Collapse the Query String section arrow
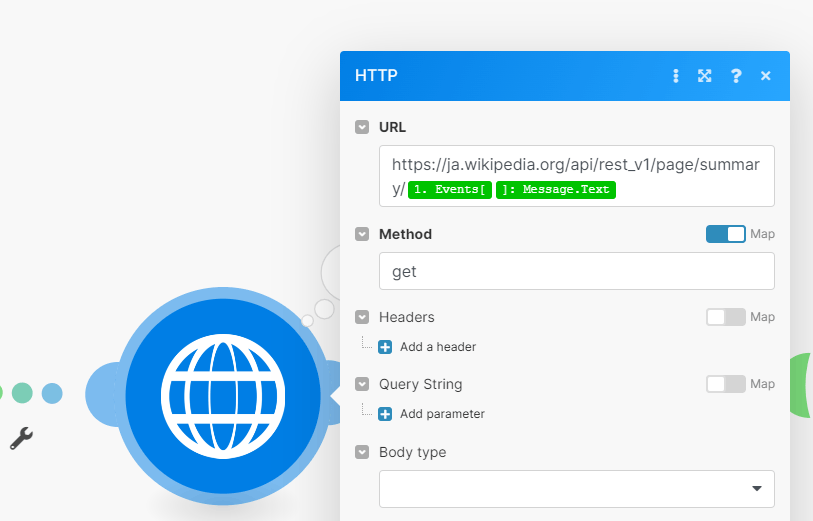 point(362,384)
